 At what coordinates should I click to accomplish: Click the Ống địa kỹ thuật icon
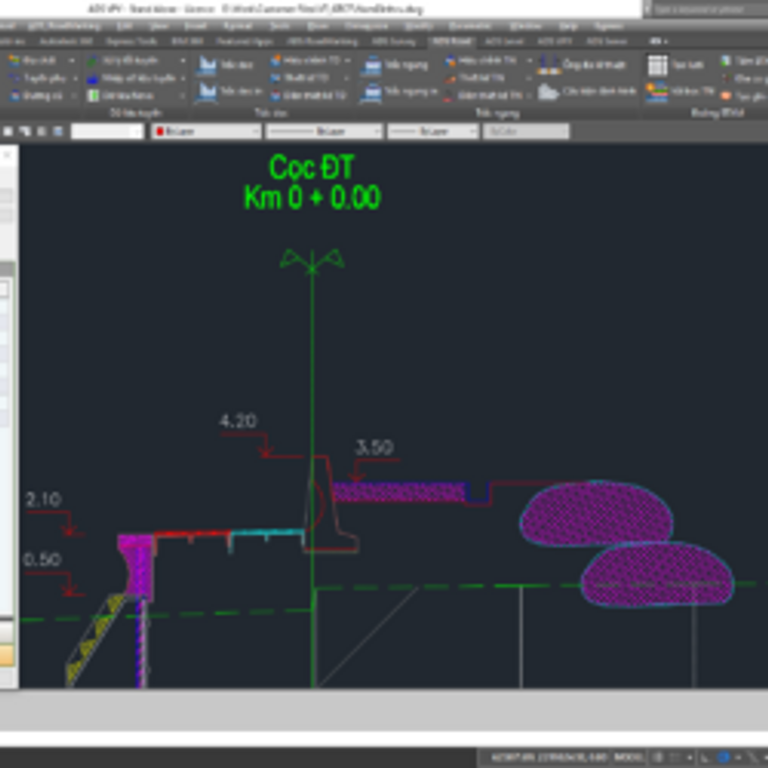point(549,65)
